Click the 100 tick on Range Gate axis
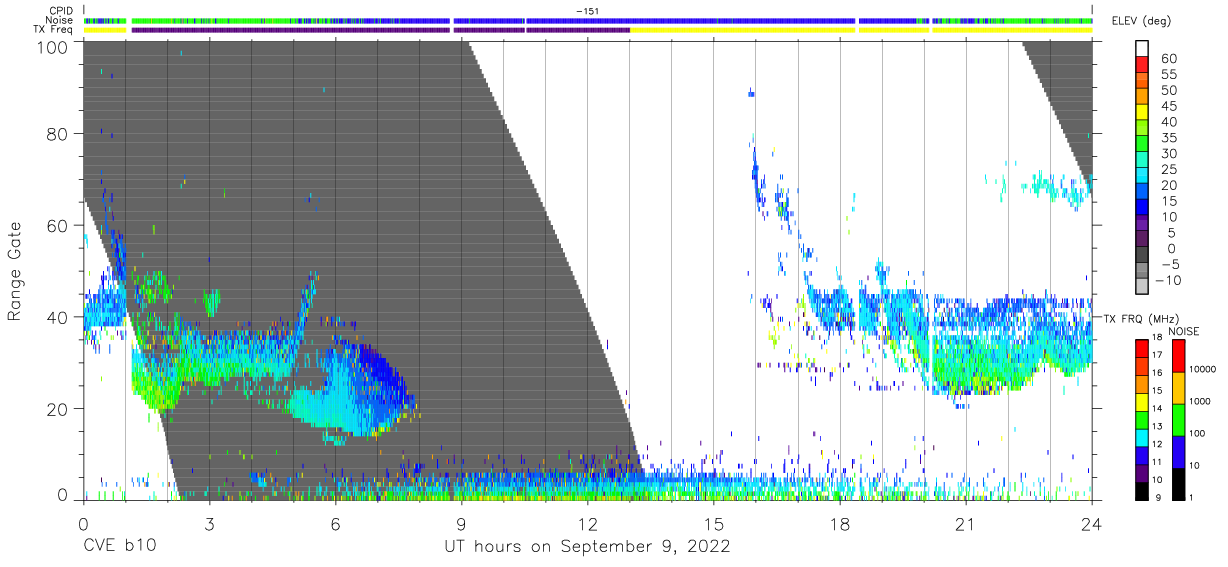This screenshot has width=1228, height=567. pyautogui.click(x=53, y=46)
